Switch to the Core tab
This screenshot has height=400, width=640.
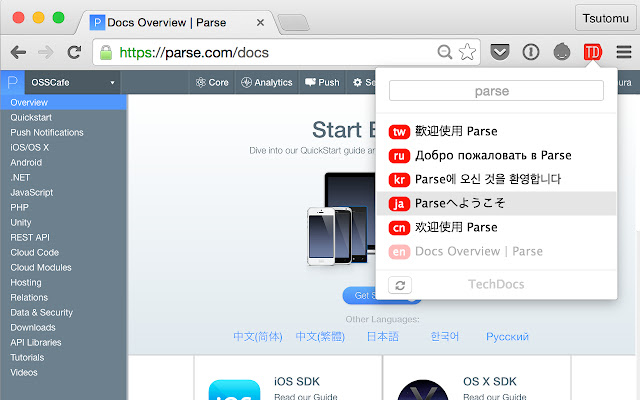coord(212,82)
